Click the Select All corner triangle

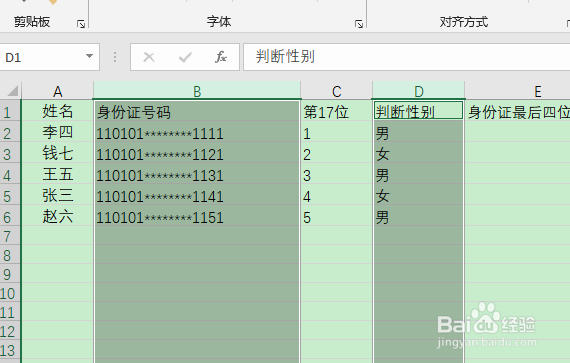pos(13,90)
